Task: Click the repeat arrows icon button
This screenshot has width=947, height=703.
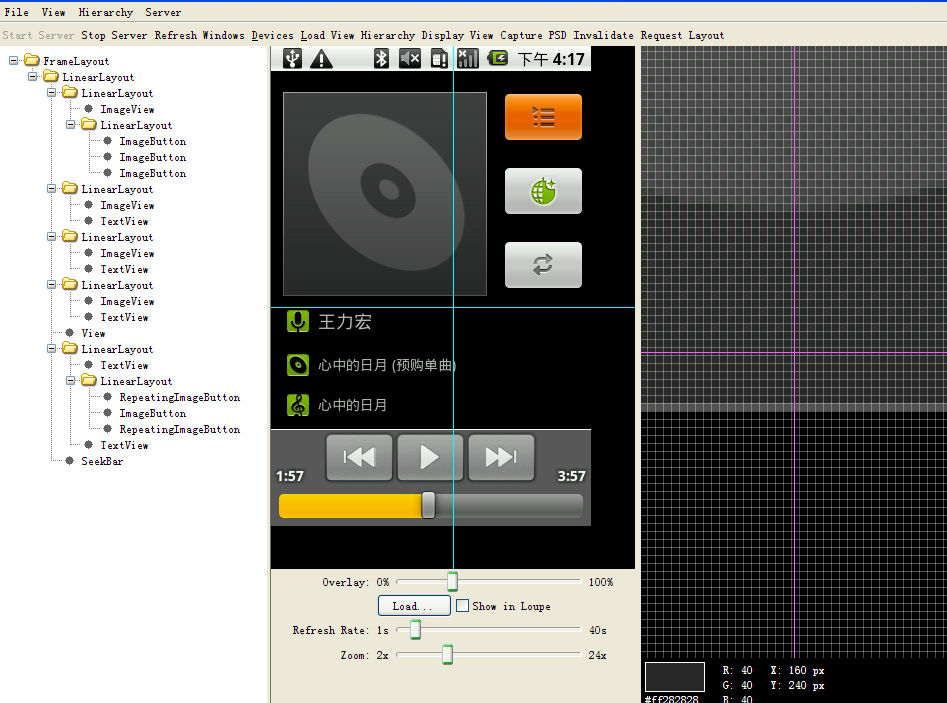Action: [543, 265]
